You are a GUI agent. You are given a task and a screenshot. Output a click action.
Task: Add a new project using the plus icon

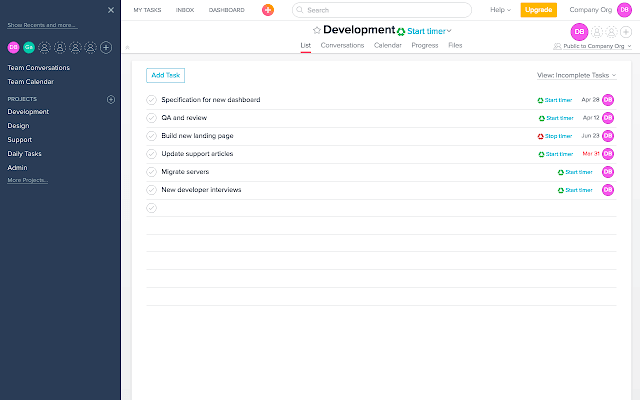click(x=110, y=100)
